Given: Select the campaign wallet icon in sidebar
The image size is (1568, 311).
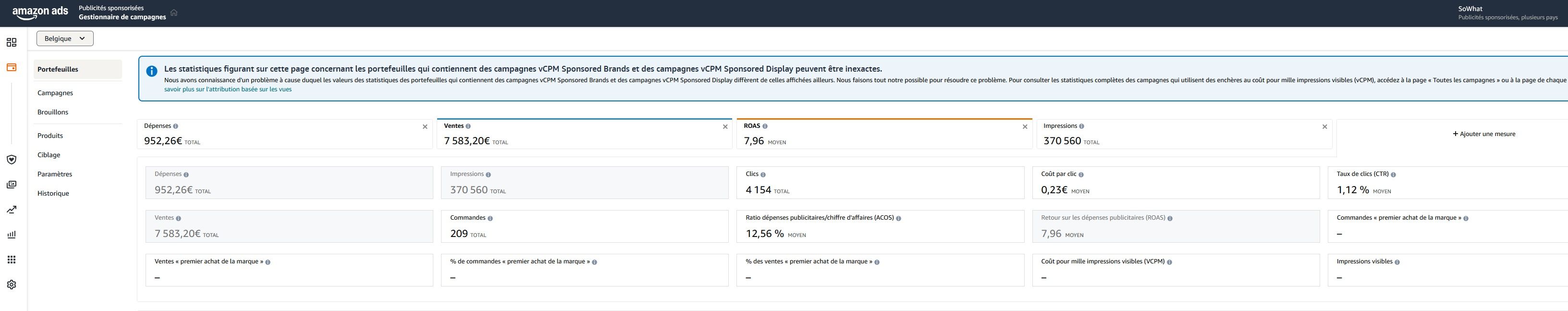Looking at the screenshot, I should (x=11, y=68).
